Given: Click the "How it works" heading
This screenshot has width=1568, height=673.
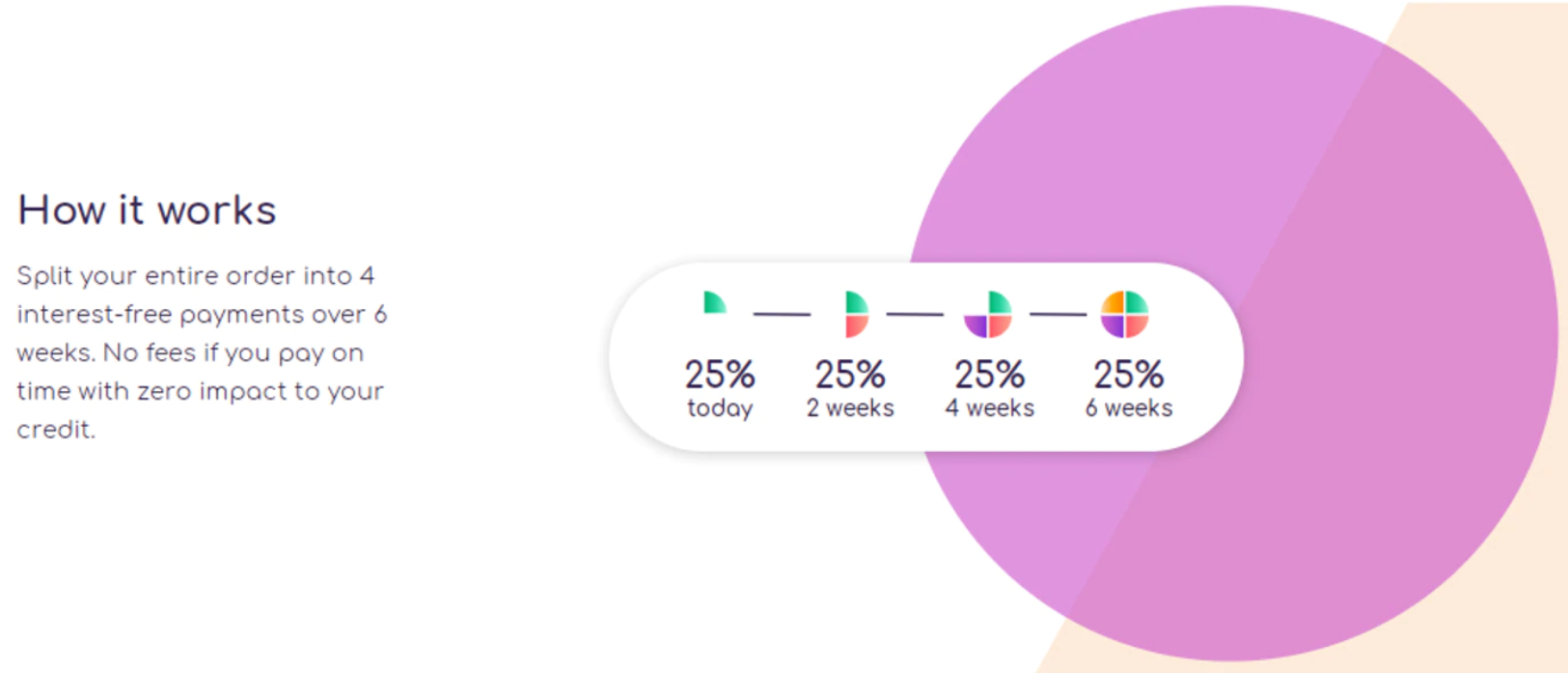Looking at the screenshot, I should pos(147,210).
